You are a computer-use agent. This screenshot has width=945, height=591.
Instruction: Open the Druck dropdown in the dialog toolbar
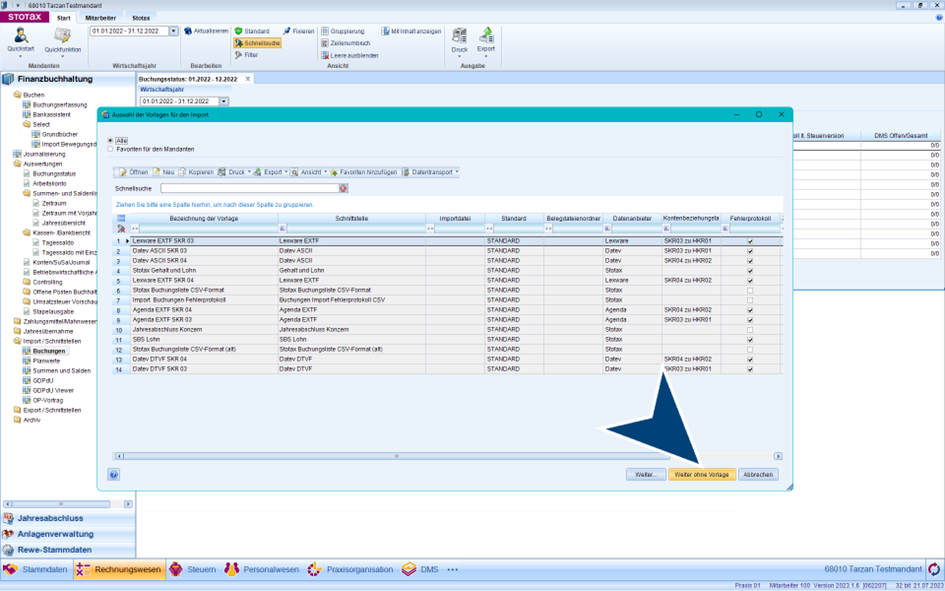[249, 172]
